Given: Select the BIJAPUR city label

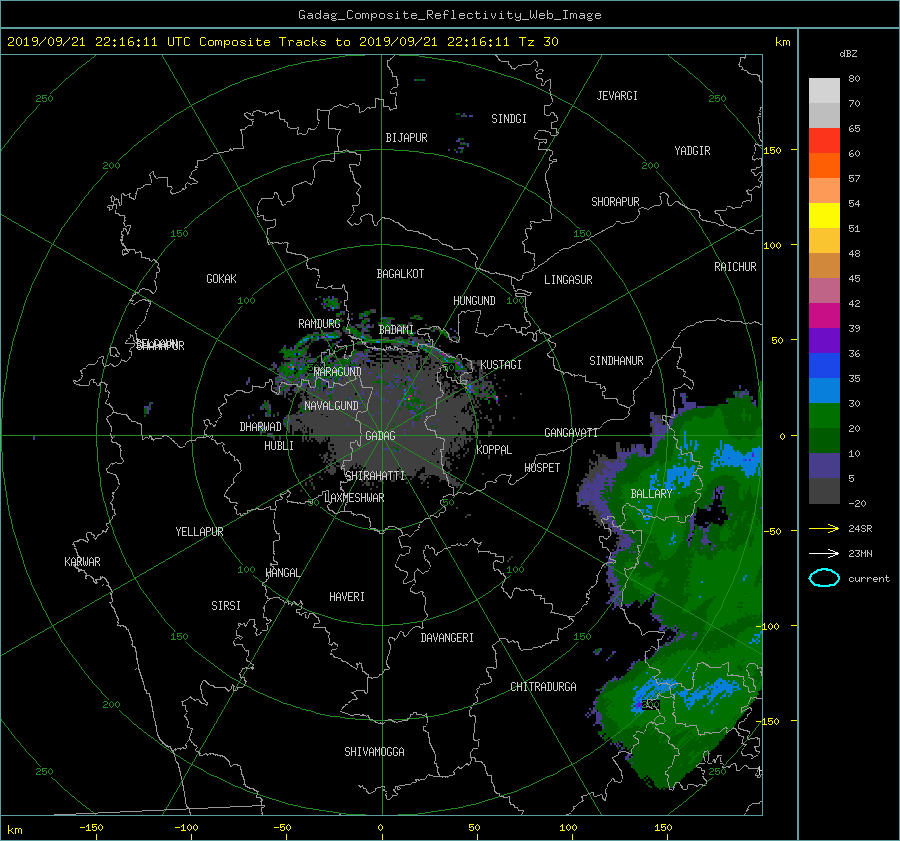Looking at the screenshot, I should point(406,138).
